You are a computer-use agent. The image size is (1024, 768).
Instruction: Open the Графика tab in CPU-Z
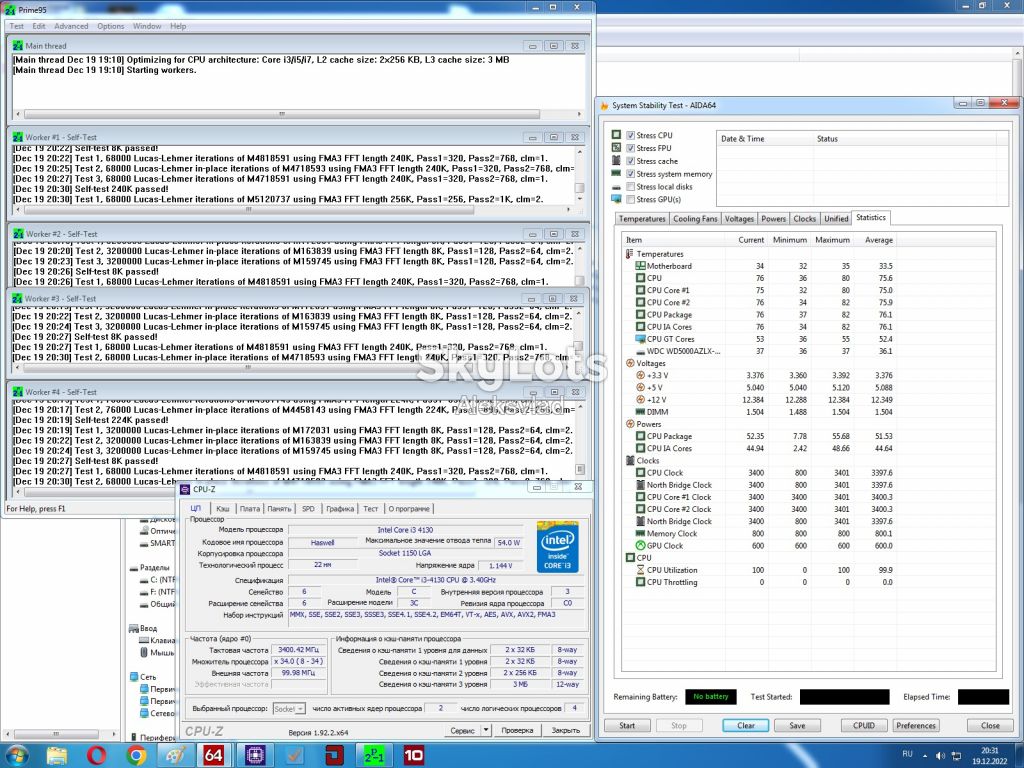pyautogui.click(x=340, y=508)
